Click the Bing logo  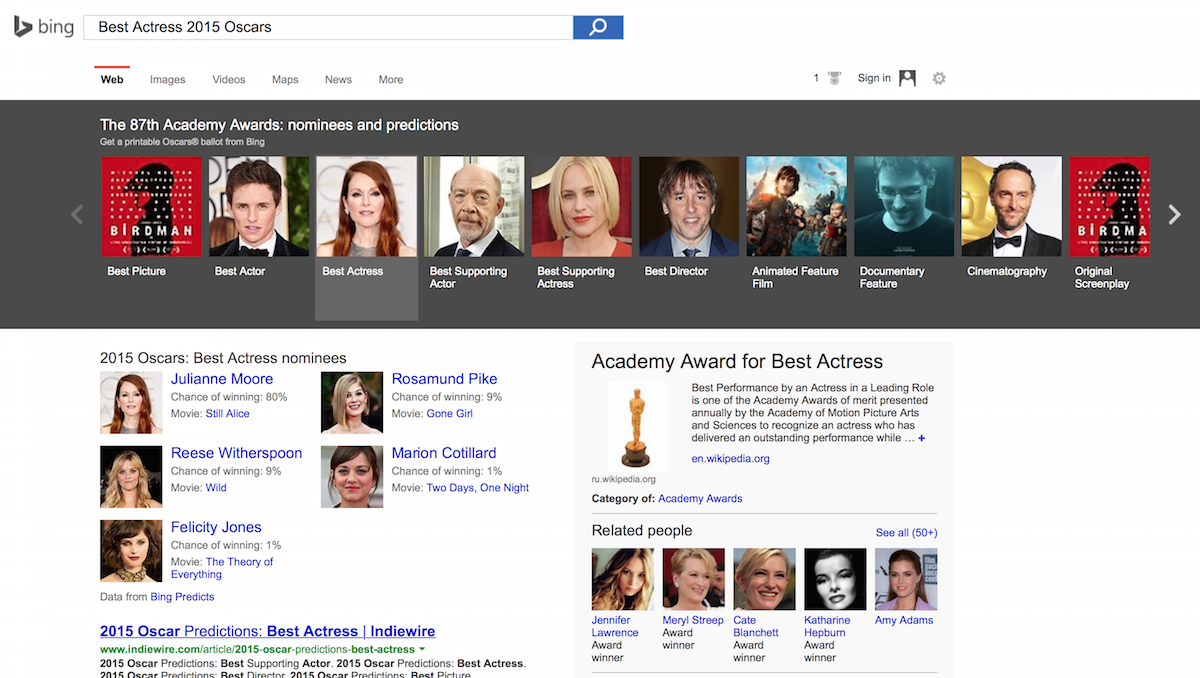click(x=43, y=27)
